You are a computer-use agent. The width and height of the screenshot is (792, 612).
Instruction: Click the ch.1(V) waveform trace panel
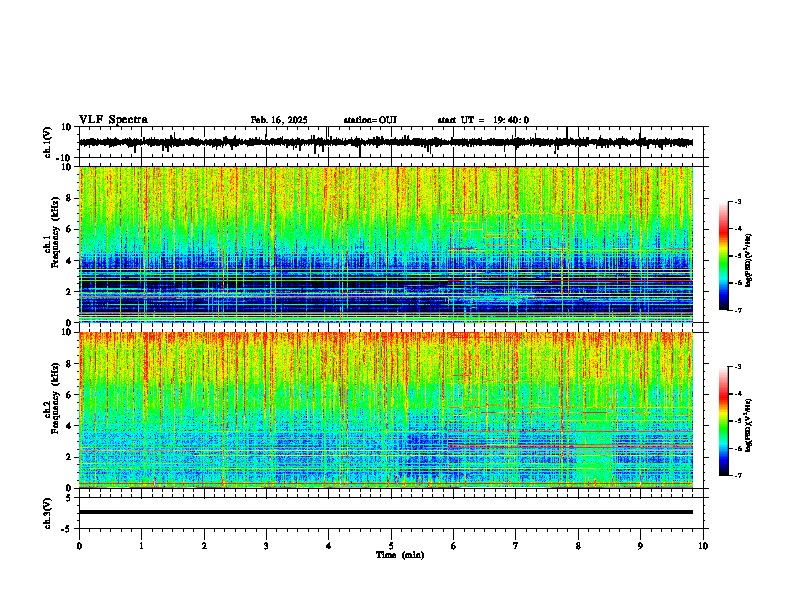(x=391, y=142)
